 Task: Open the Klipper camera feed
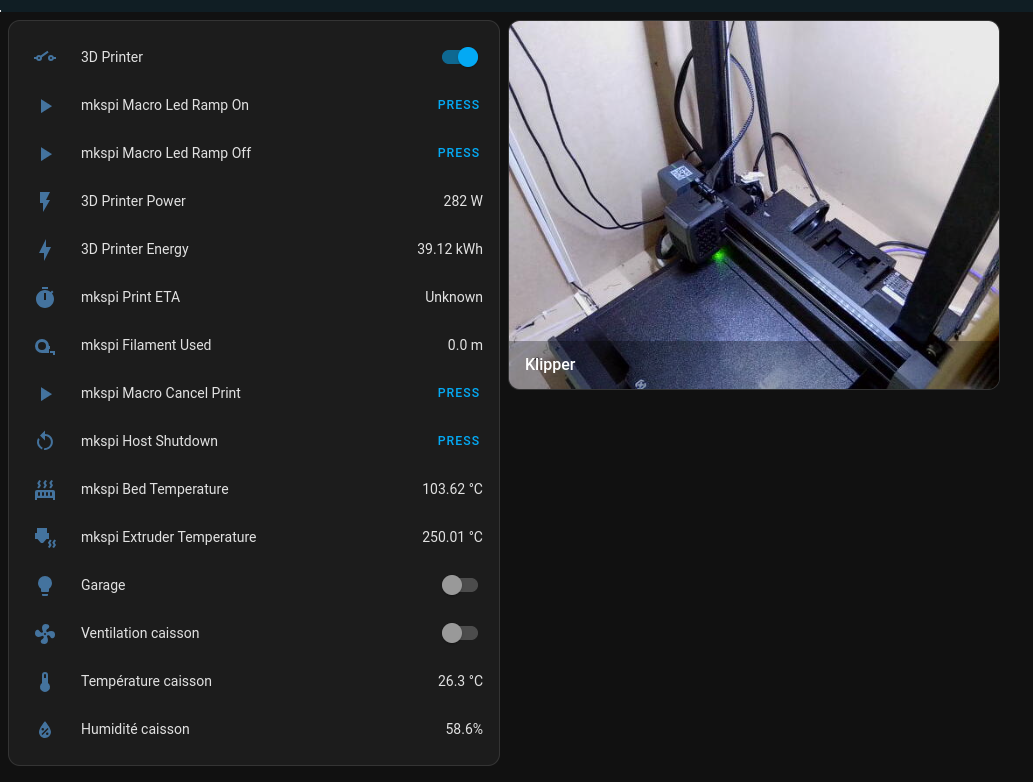pyautogui.click(x=754, y=205)
